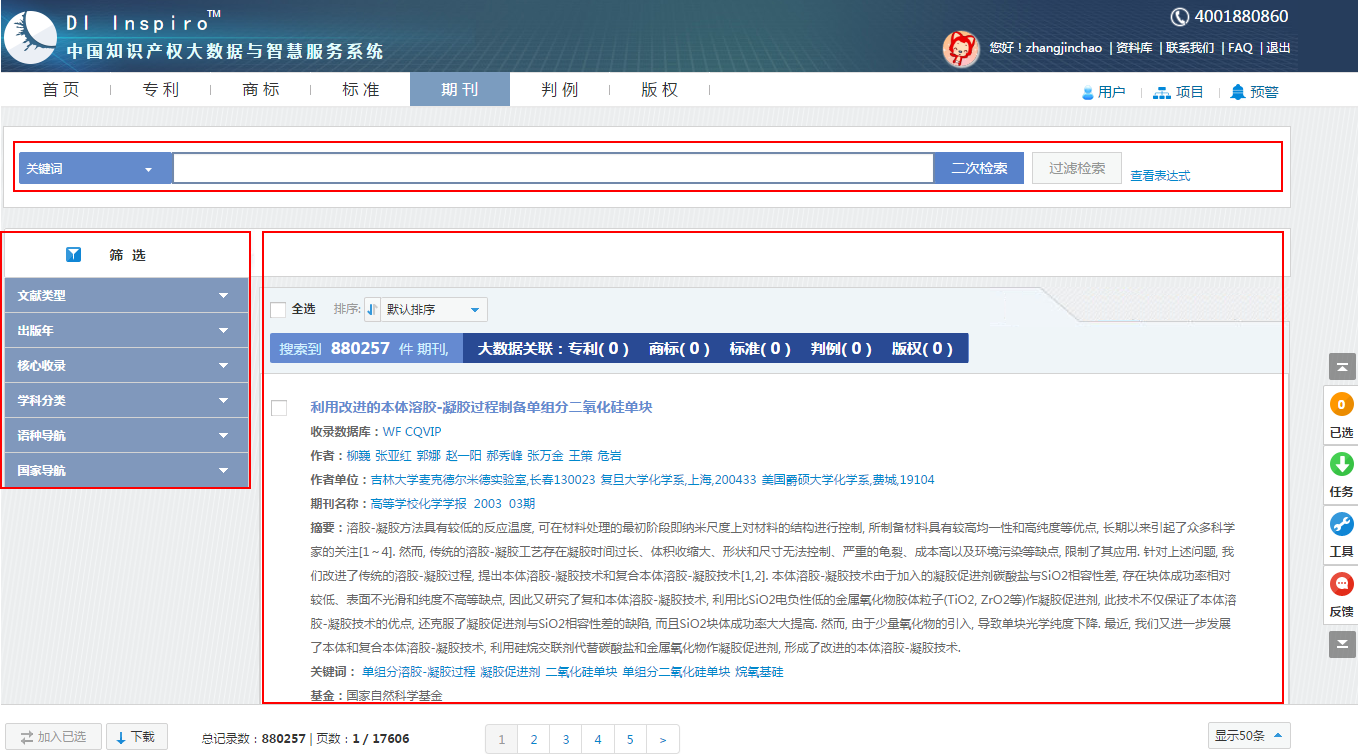Click the red 反馈 feedback chat icon
This screenshot has width=1358, height=754.
(1341, 584)
